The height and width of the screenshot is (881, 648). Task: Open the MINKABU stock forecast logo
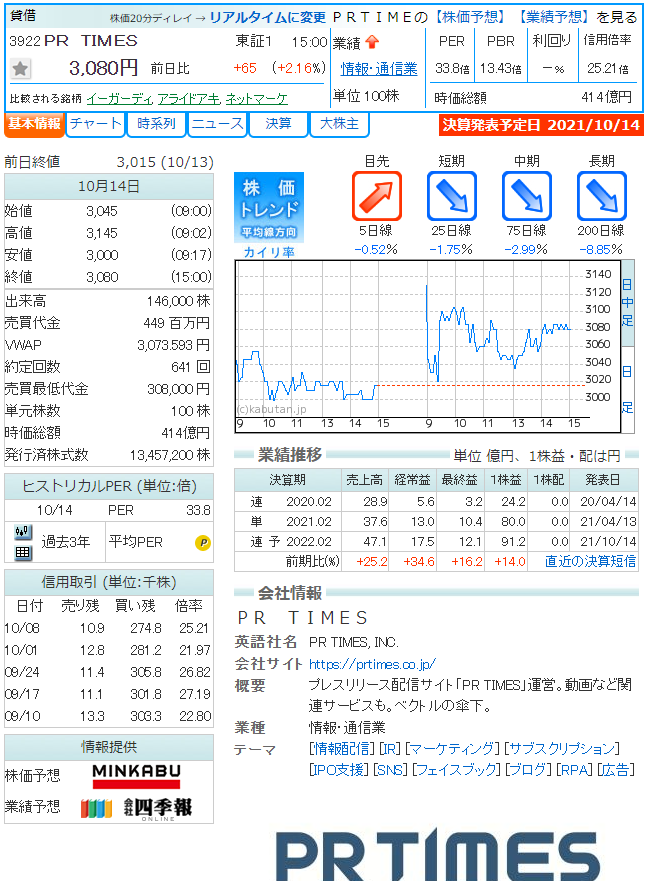(136, 776)
